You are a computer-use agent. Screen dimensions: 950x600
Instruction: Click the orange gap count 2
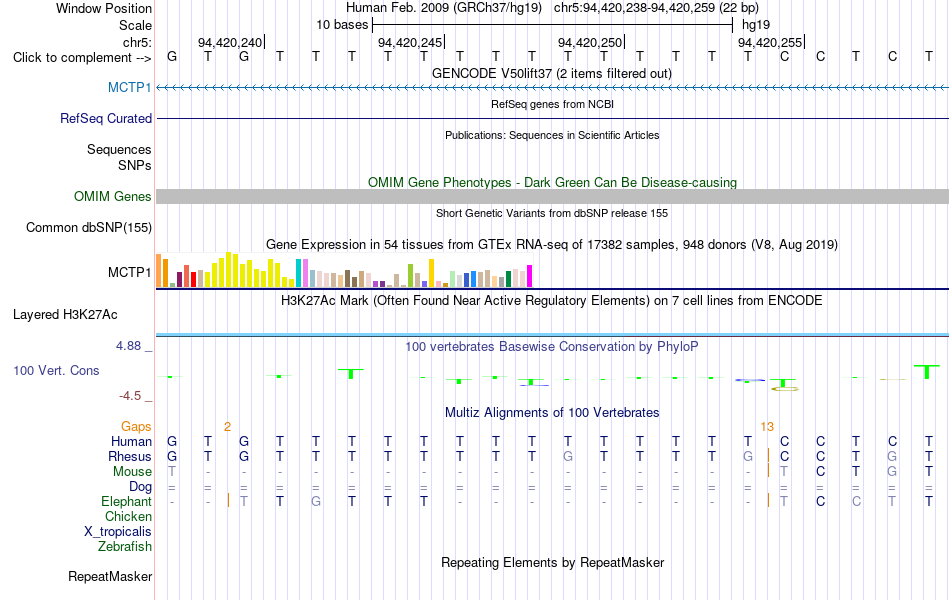click(227, 427)
